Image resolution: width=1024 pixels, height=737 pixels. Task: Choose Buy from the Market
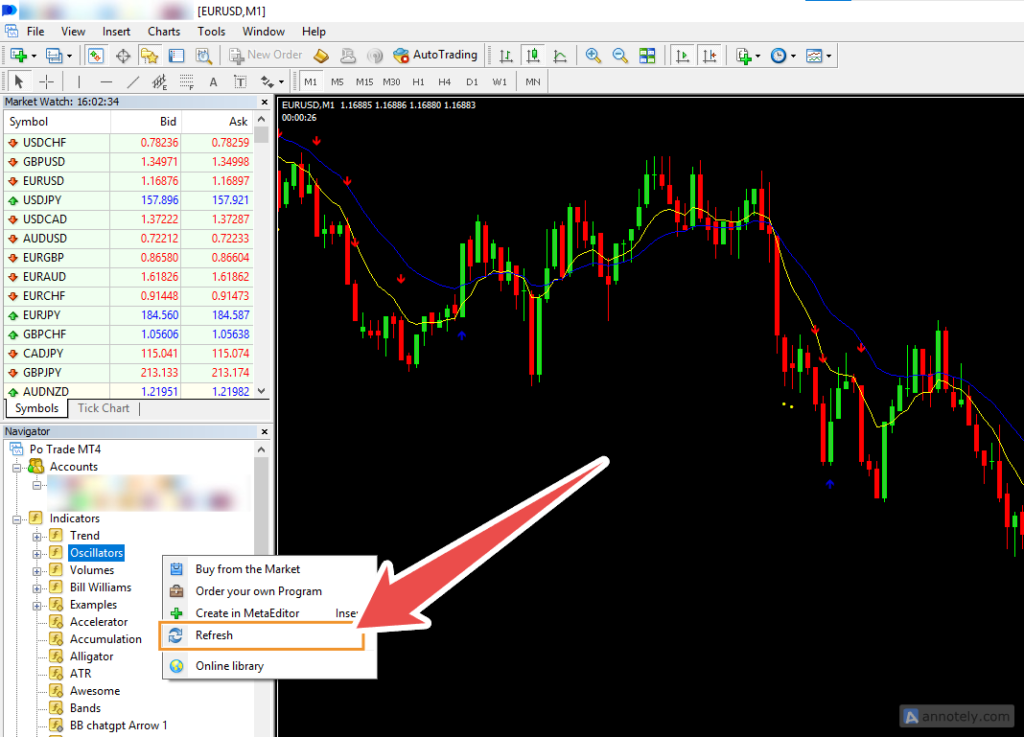coord(268,569)
